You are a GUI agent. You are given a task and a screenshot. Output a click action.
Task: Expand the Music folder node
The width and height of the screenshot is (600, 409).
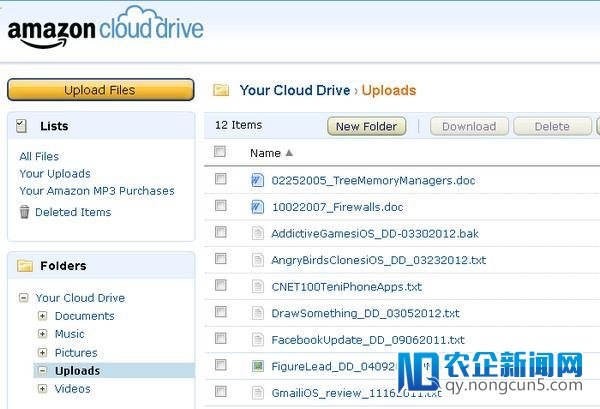pyautogui.click(x=42, y=334)
